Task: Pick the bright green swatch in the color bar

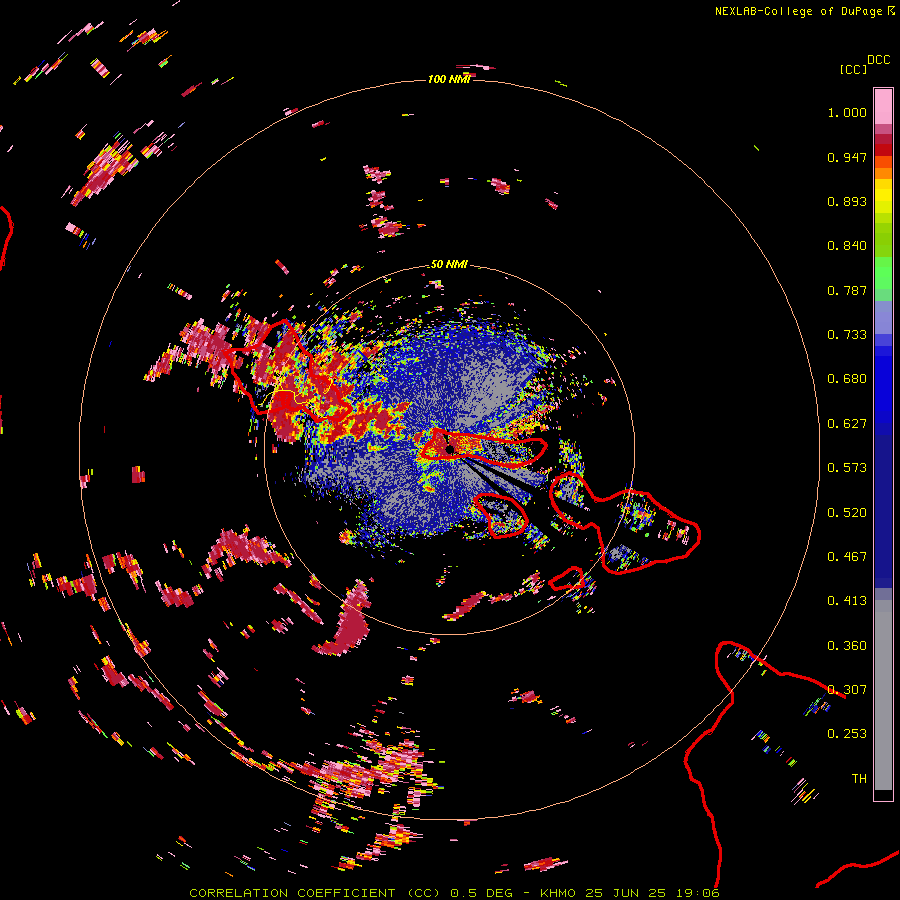Action: (883, 273)
